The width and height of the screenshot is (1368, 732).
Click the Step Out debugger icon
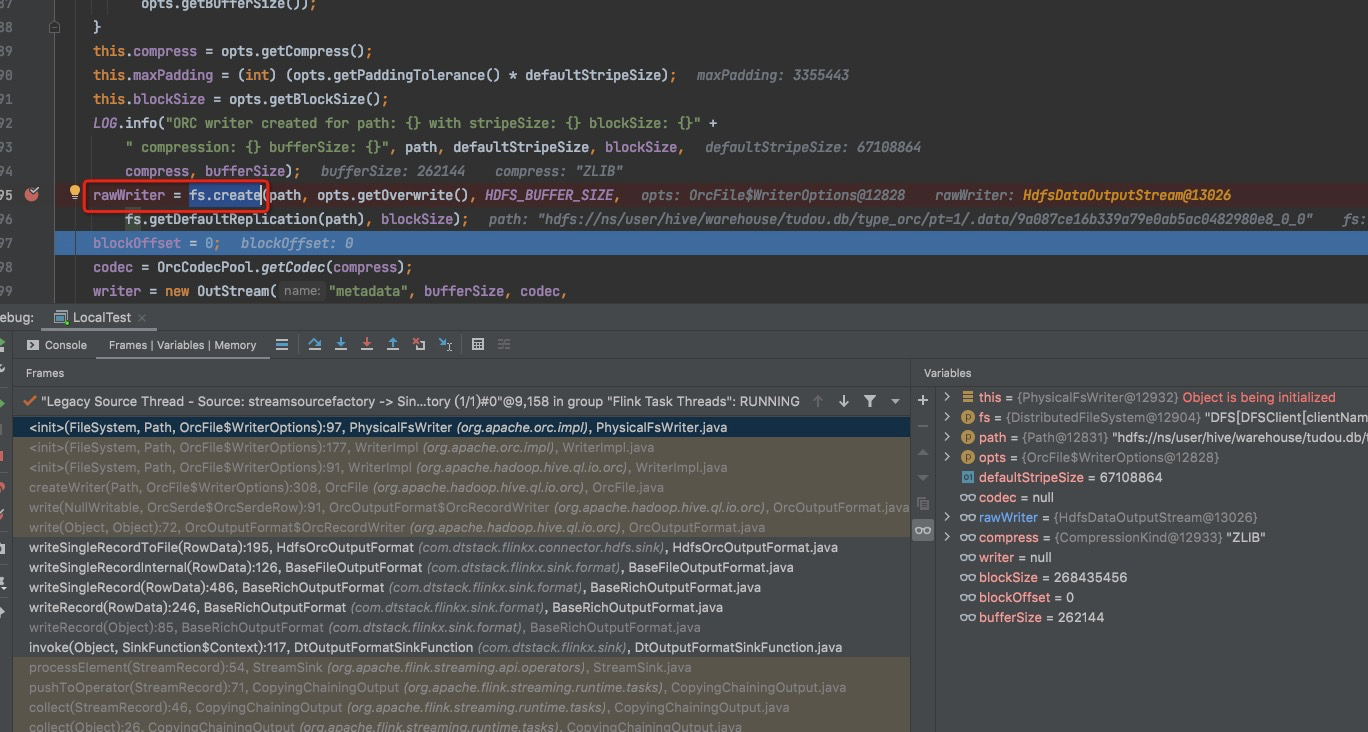pyautogui.click(x=393, y=344)
